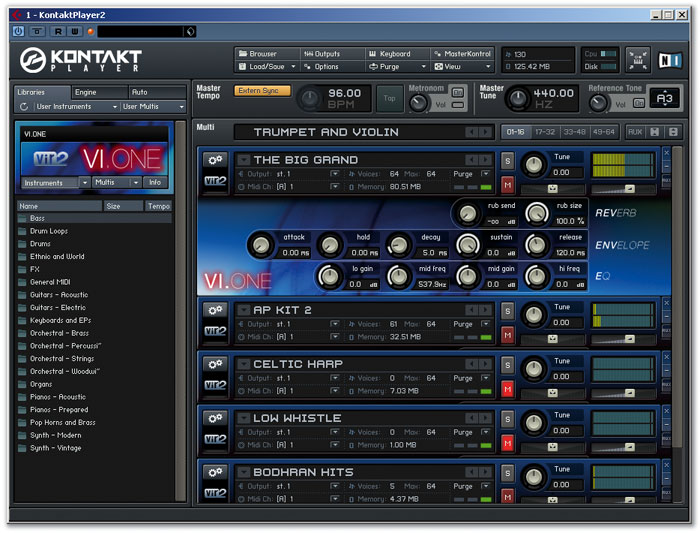Open Celtic Harp edit gear icon
This screenshot has width=700, height=533.
pyautogui.click(x=215, y=364)
